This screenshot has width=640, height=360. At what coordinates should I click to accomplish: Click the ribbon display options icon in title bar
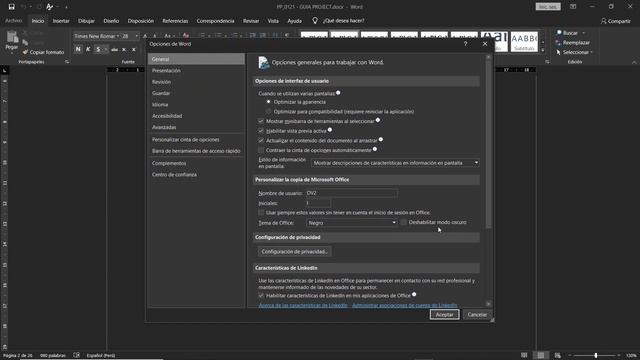pos(573,7)
